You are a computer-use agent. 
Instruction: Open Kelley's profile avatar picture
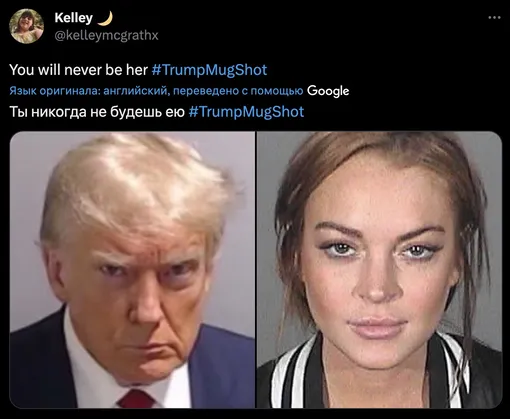pos(26,26)
